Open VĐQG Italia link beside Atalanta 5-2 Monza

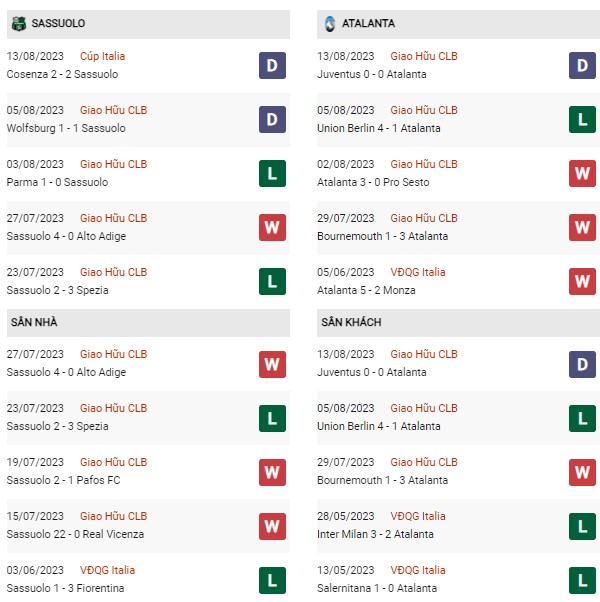pos(418,272)
